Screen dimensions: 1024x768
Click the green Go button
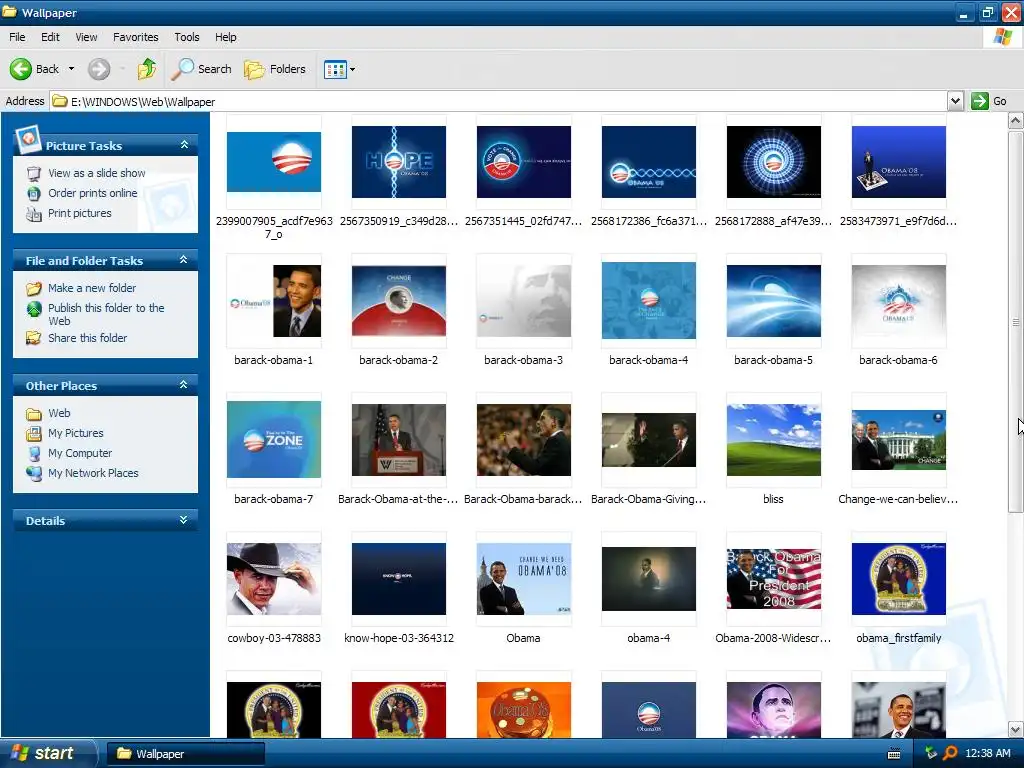pyautogui.click(x=989, y=101)
